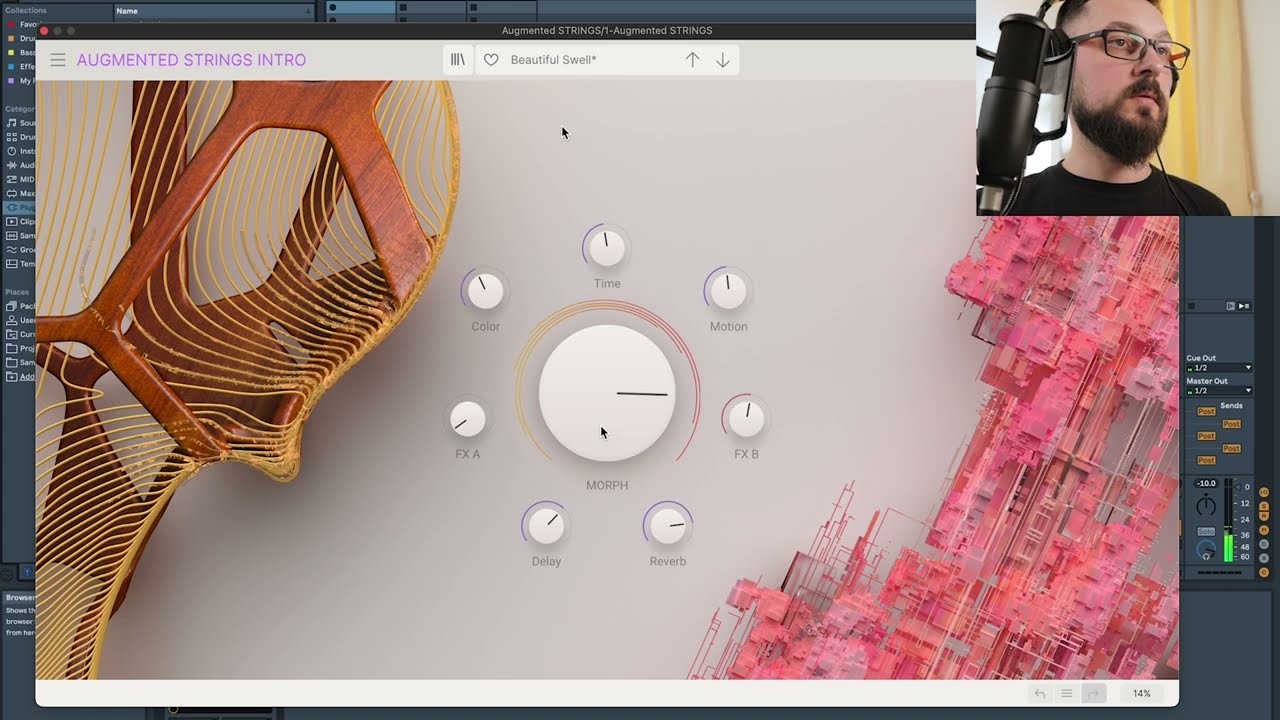The height and width of the screenshot is (720, 1280).
Task: Click the FX B knob
Action: [746, 419]
